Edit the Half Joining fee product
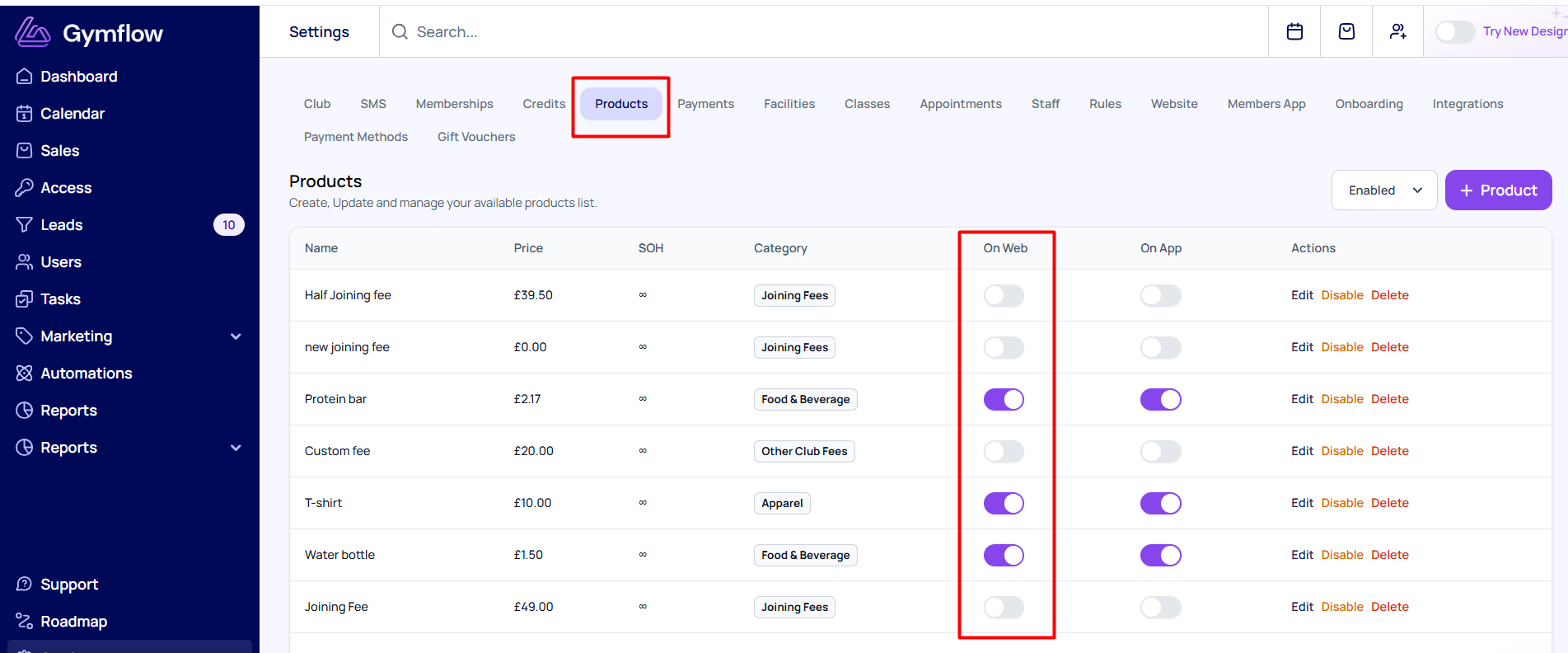The height and width of the screenshot is (653, 1568). point(1302,295)
